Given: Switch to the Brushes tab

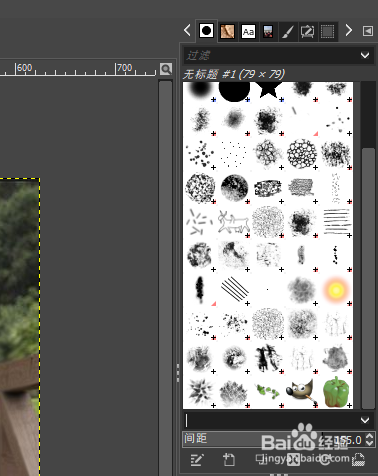Looking at the screenshot, I should 206,31.
